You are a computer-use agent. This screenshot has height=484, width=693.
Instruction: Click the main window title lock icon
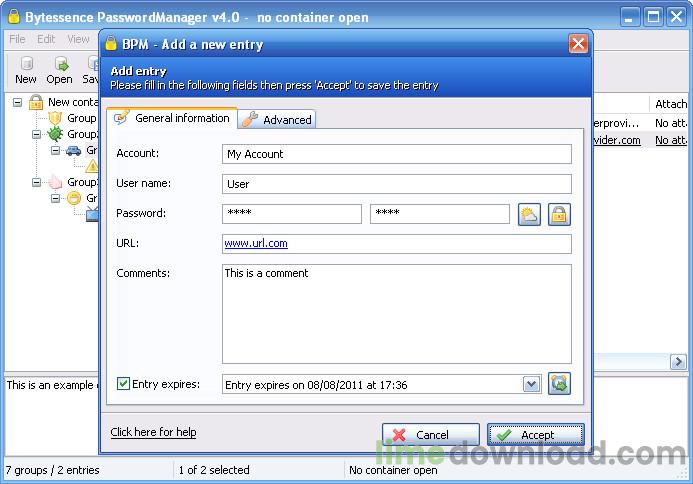pyautogui.click(x=14, y=17)
